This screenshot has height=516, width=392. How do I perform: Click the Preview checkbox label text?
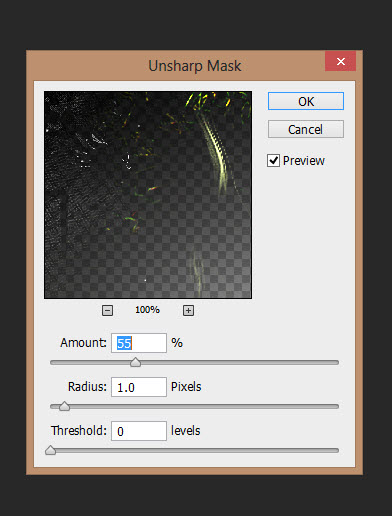304,161
